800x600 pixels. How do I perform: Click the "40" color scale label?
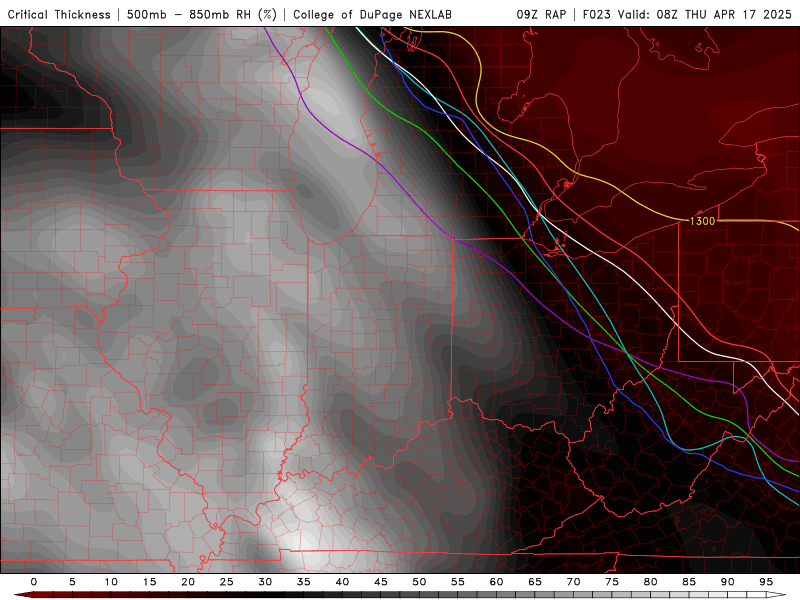point(342,582)
